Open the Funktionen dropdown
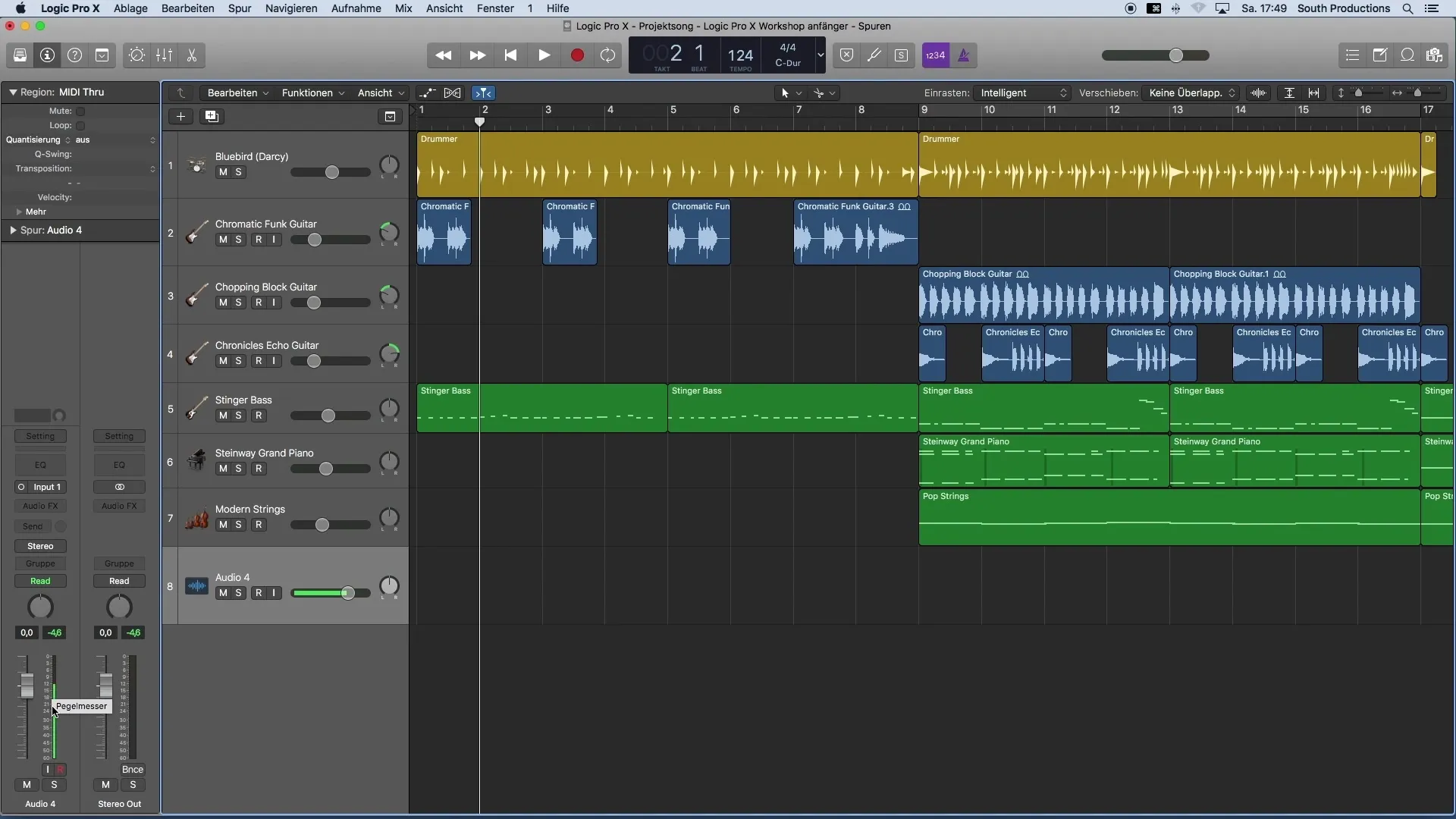Viewport: 1456px width, 819px height. pyautogui.click(x=312, y=93)
